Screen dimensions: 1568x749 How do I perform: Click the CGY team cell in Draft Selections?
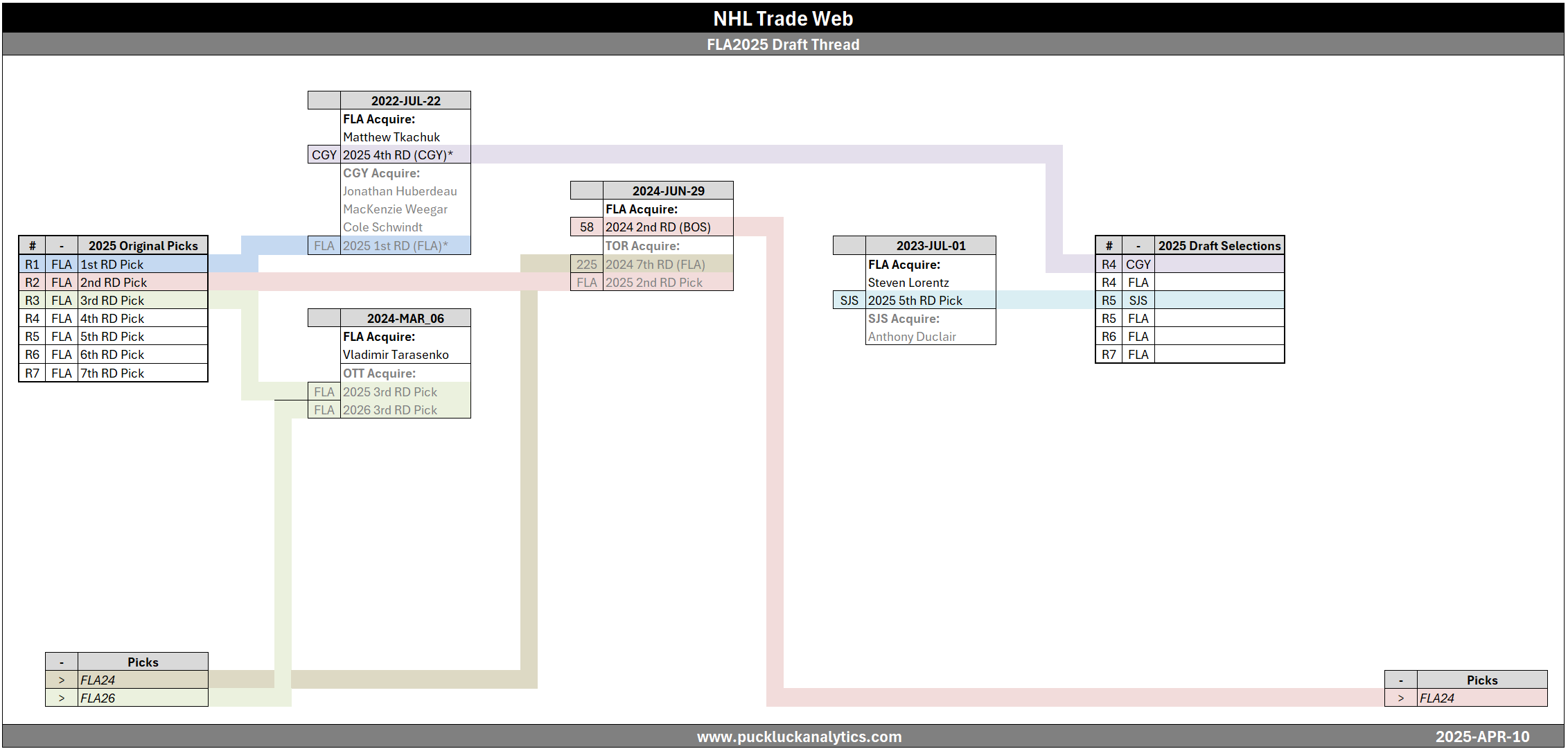(x=1138, y=264)
